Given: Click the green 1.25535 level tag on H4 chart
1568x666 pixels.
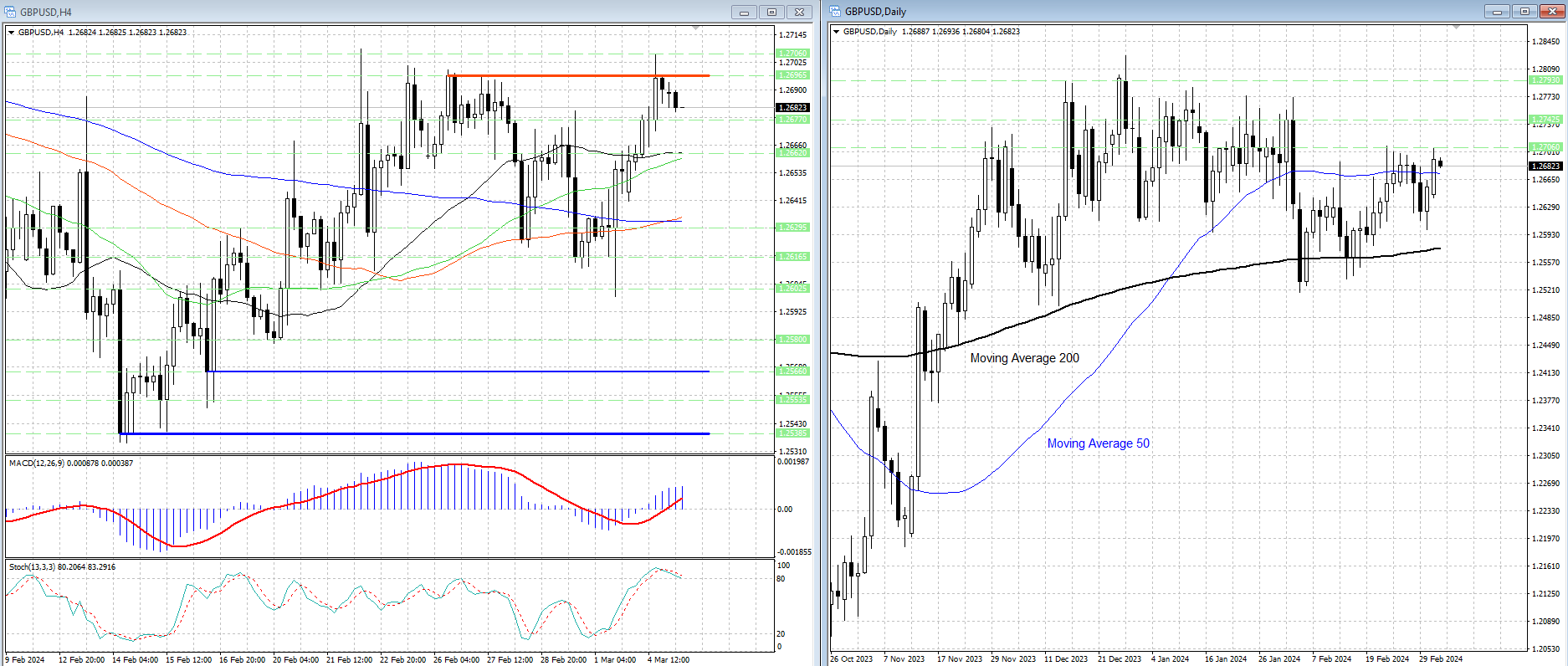Looking at the screenshot, I should coord(792,400).
